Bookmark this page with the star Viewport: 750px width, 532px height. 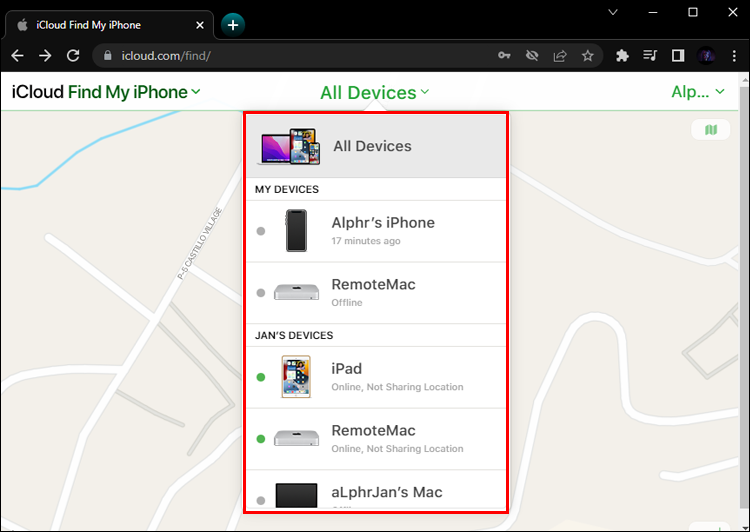pos(587,55)
